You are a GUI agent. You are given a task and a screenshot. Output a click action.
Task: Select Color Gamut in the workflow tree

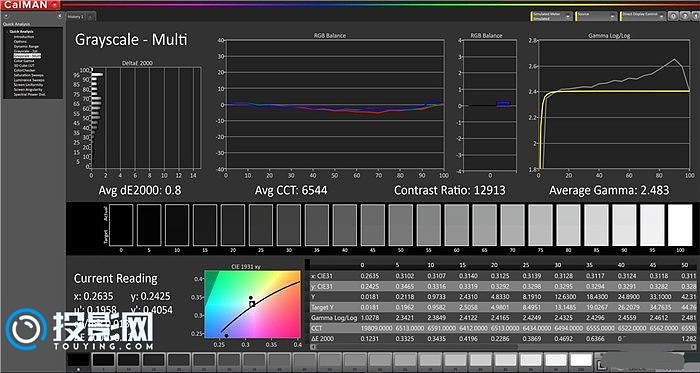24,61
